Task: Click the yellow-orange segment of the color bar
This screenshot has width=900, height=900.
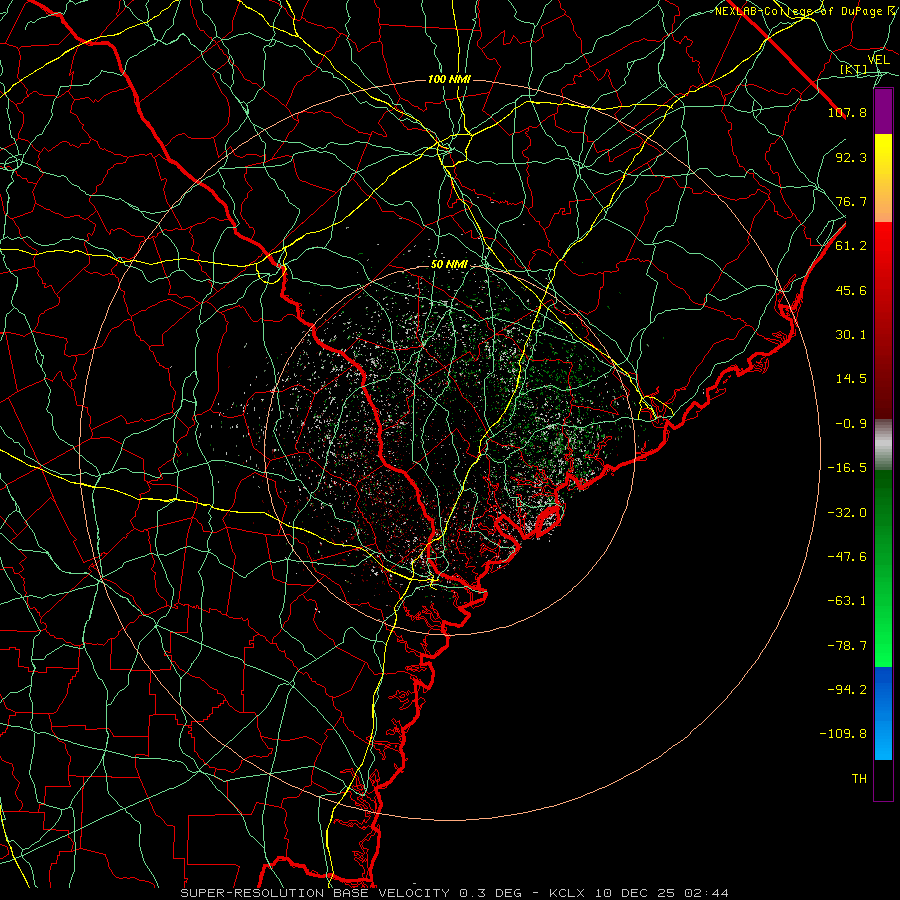Action: coord(883,178)
